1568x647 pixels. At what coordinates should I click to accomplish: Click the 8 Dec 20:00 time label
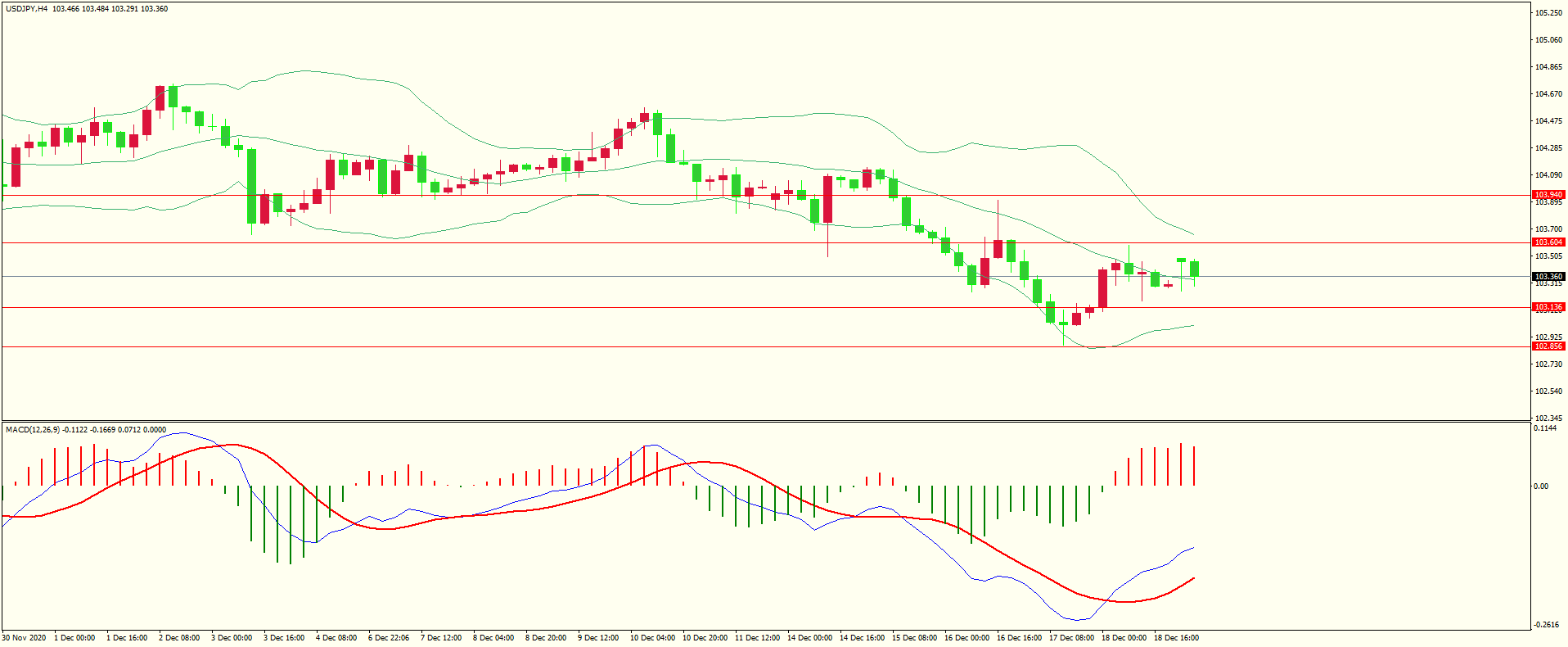(x=546, y=638)
